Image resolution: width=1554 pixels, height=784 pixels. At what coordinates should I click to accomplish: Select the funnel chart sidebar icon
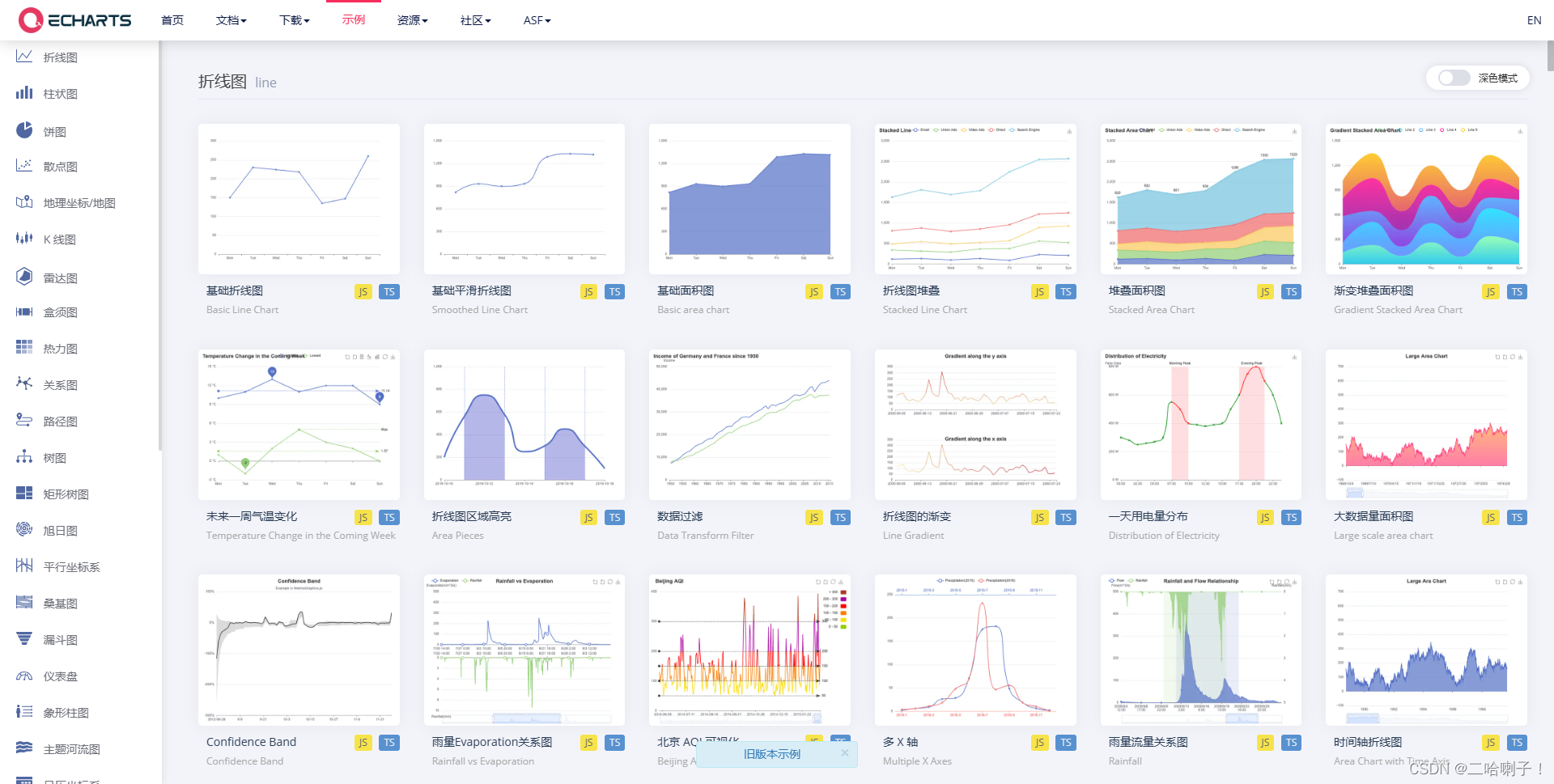pos(24,638)
